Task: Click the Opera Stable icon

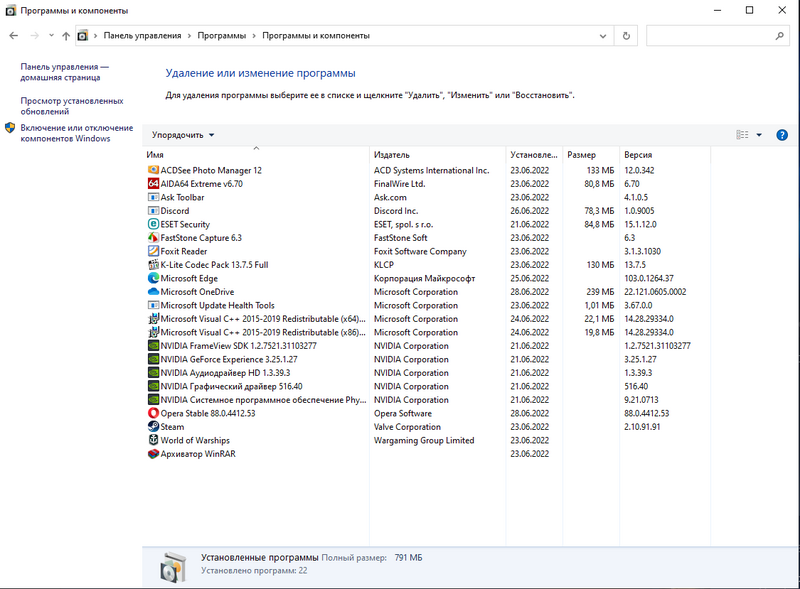Action: [153, 413]
